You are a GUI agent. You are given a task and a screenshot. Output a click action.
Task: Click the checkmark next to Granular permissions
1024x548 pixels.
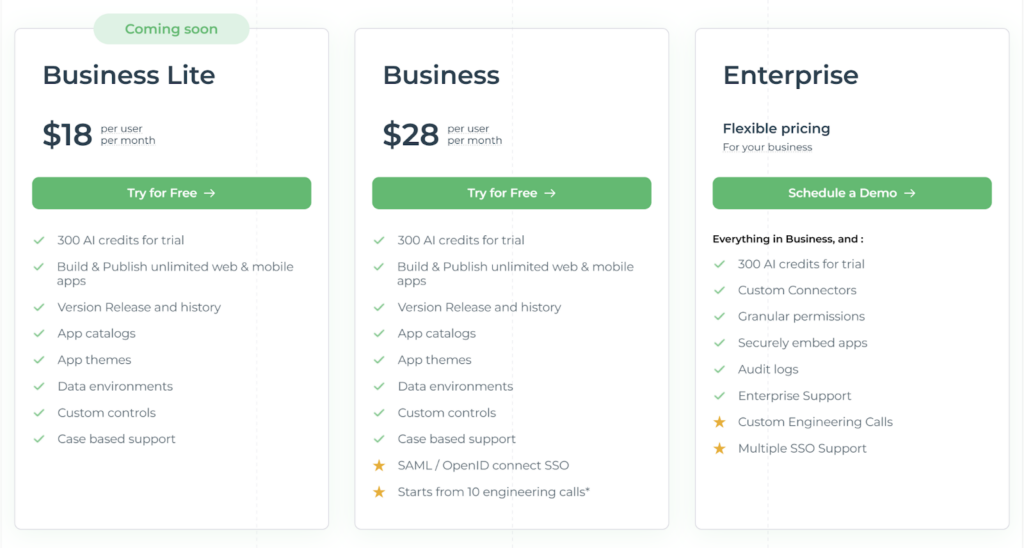(719, 316)
